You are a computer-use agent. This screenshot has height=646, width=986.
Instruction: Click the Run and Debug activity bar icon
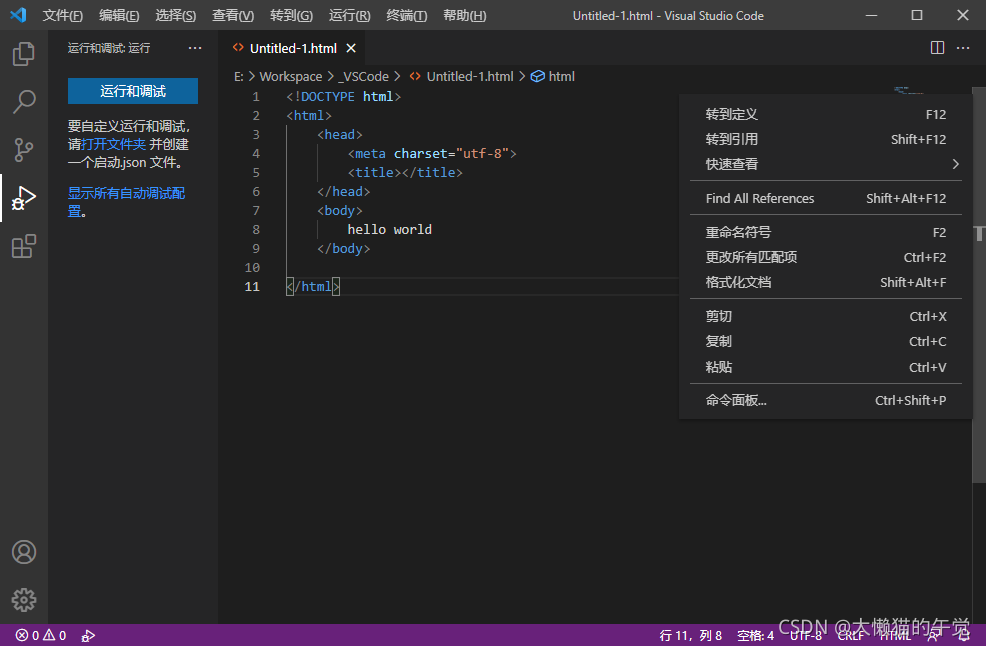pyautogui.click(x=24, y=198)
